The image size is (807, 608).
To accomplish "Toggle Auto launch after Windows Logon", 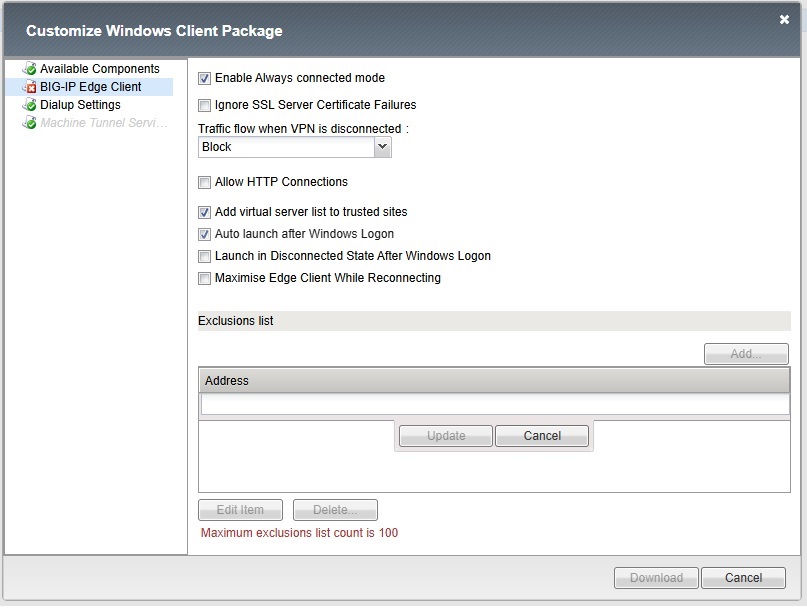I will pyautogui.click(x=205, y=235).
